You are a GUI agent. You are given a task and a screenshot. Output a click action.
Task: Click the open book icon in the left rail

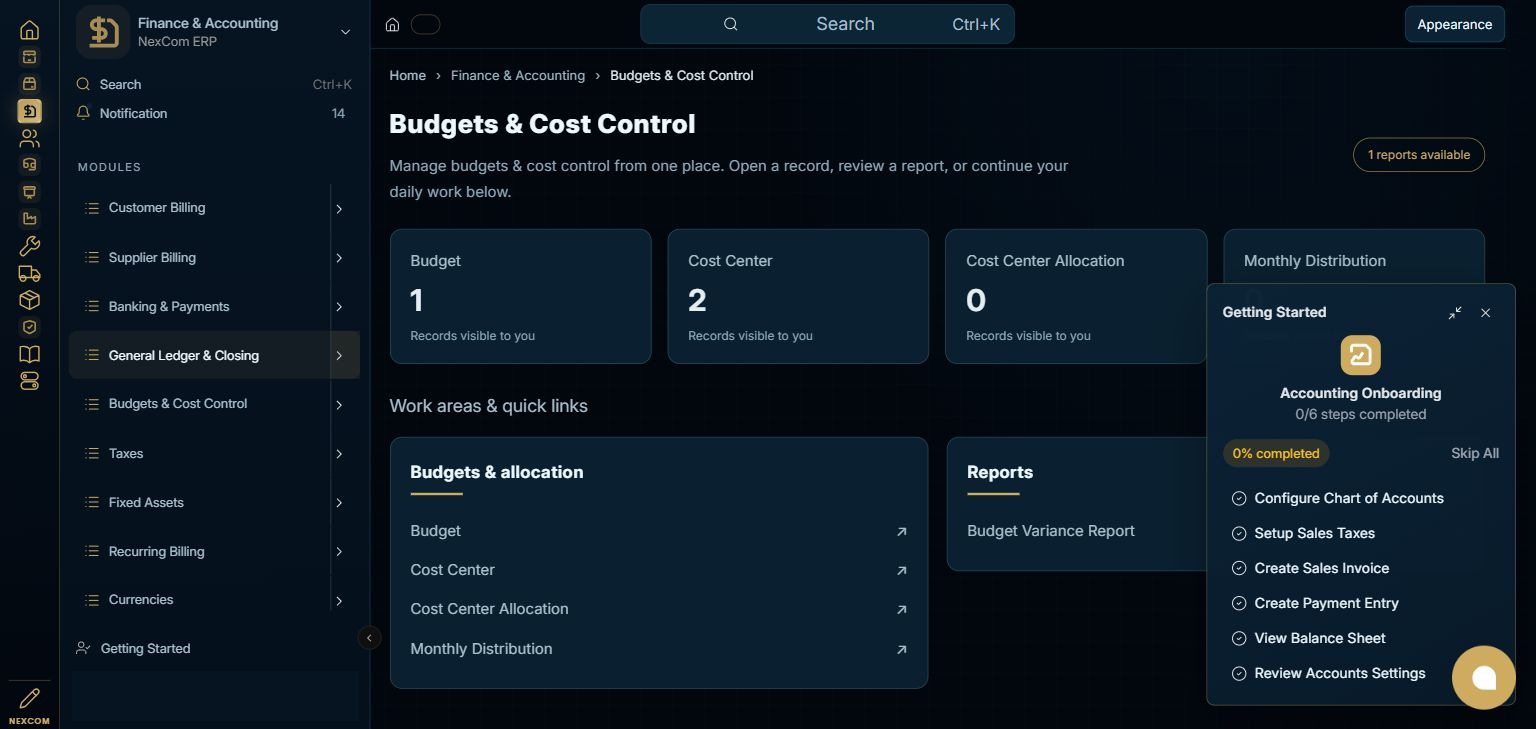coord(29,354)
